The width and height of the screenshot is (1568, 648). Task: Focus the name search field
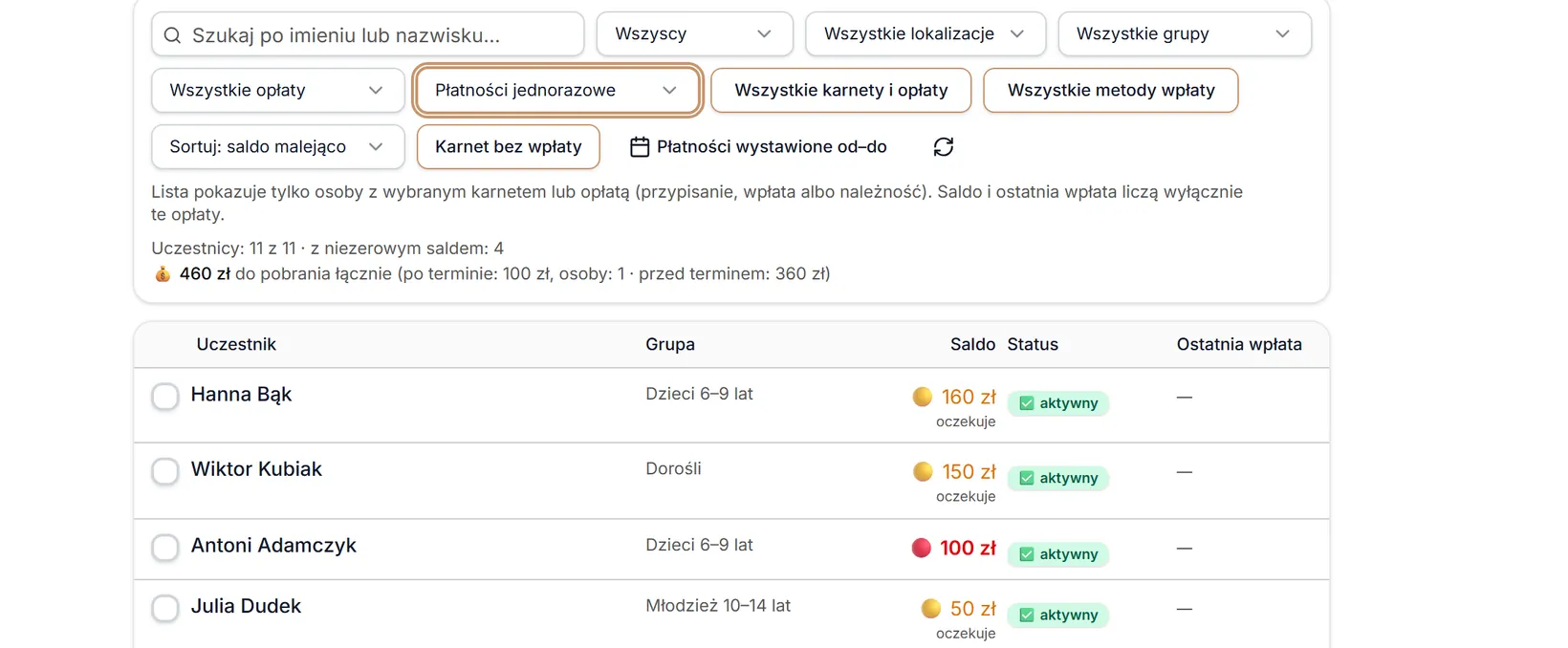click(x=367, y=34)
